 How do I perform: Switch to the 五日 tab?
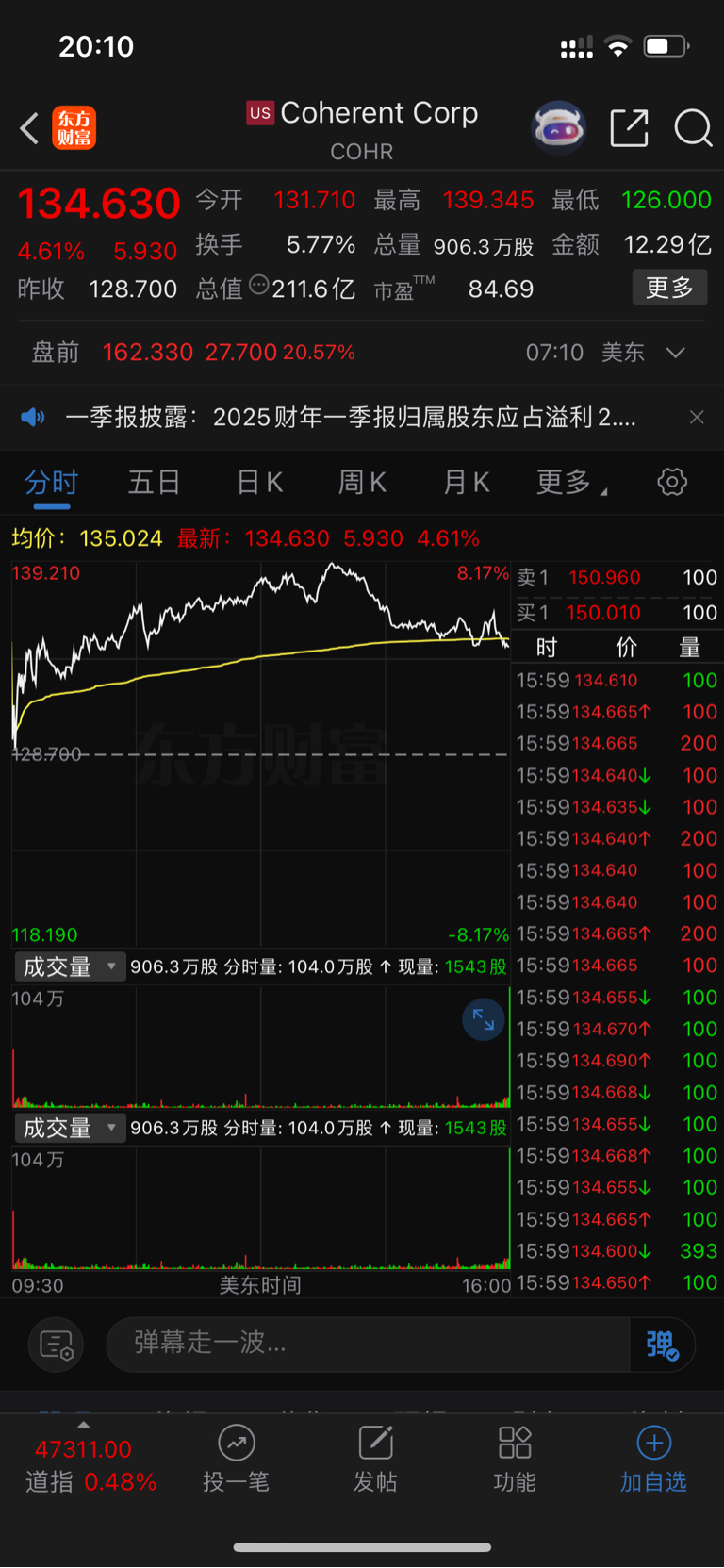154,483
